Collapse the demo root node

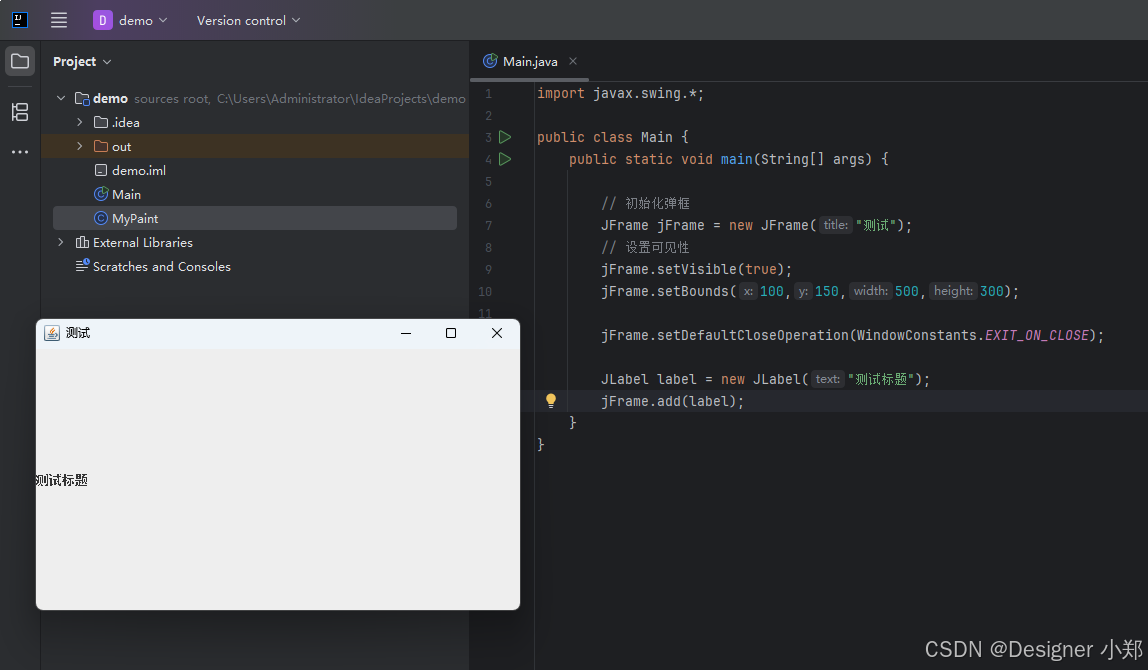click(x=61, y=98)
